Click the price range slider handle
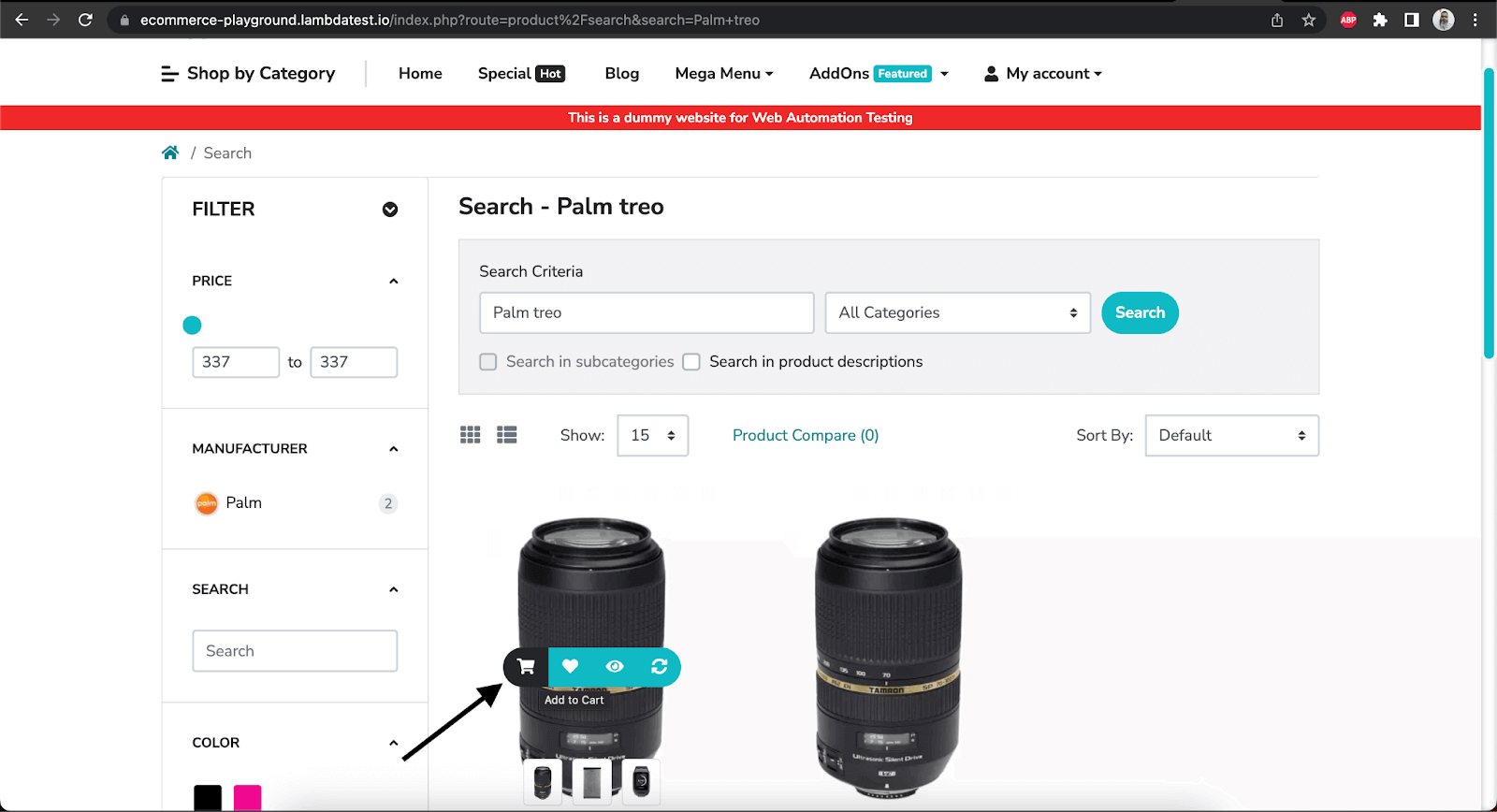This screenshot has width=1497, height=812. (x=192, y=325)
